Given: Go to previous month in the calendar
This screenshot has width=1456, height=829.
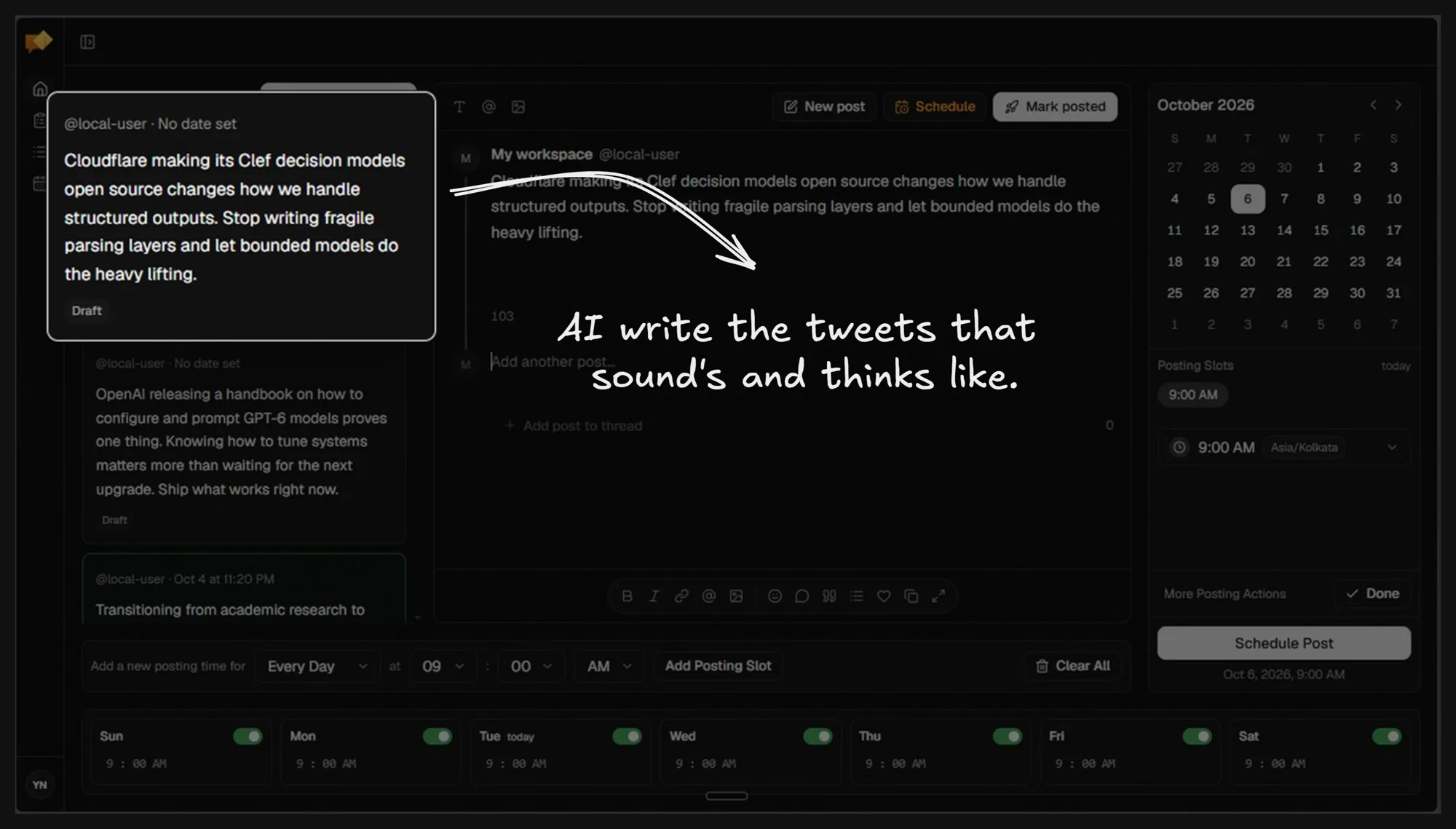Looking at the screenshot, I should tap(1373, 105).
